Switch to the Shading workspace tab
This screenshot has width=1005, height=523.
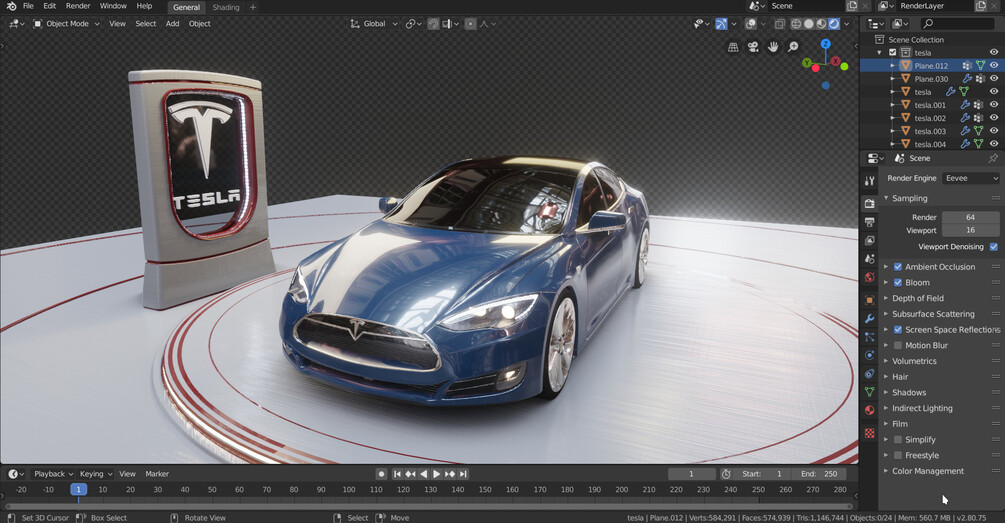pyautogui.click(x=226, y=7)
